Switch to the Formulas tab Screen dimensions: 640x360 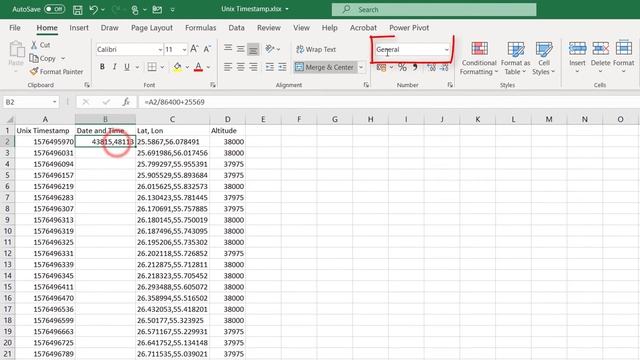(200, 28)
